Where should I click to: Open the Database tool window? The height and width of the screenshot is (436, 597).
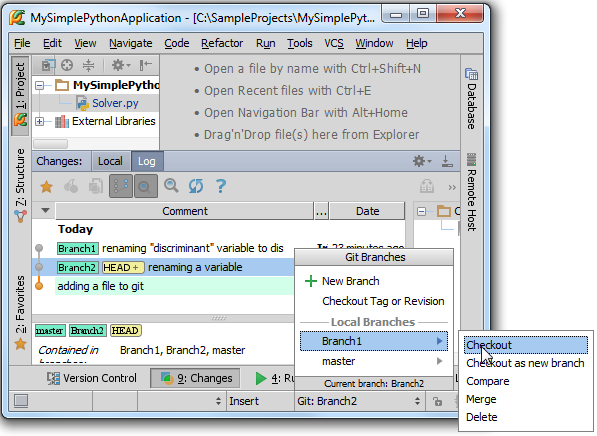pos(471,99)
